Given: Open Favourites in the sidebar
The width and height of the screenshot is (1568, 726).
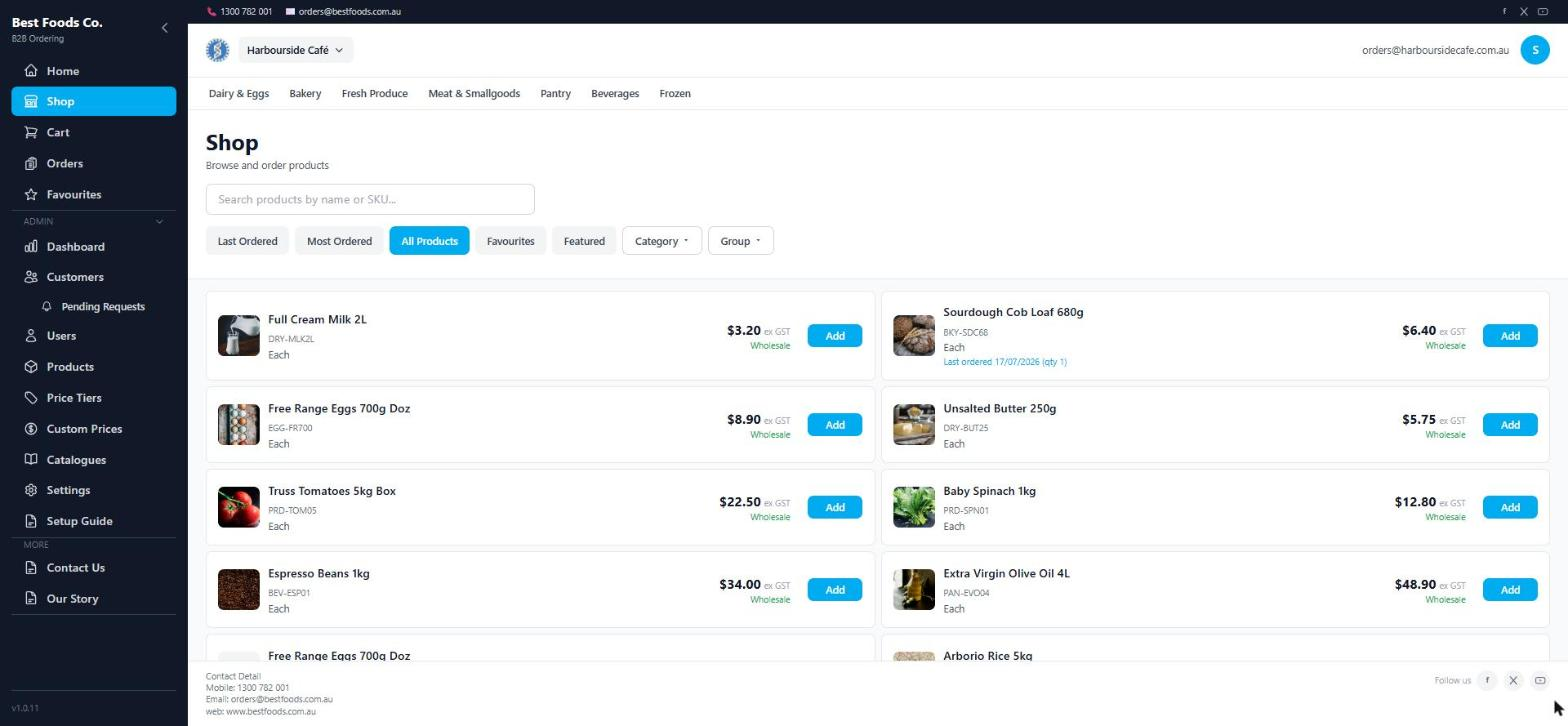Looking at the screenshot, I should (94, 194).
